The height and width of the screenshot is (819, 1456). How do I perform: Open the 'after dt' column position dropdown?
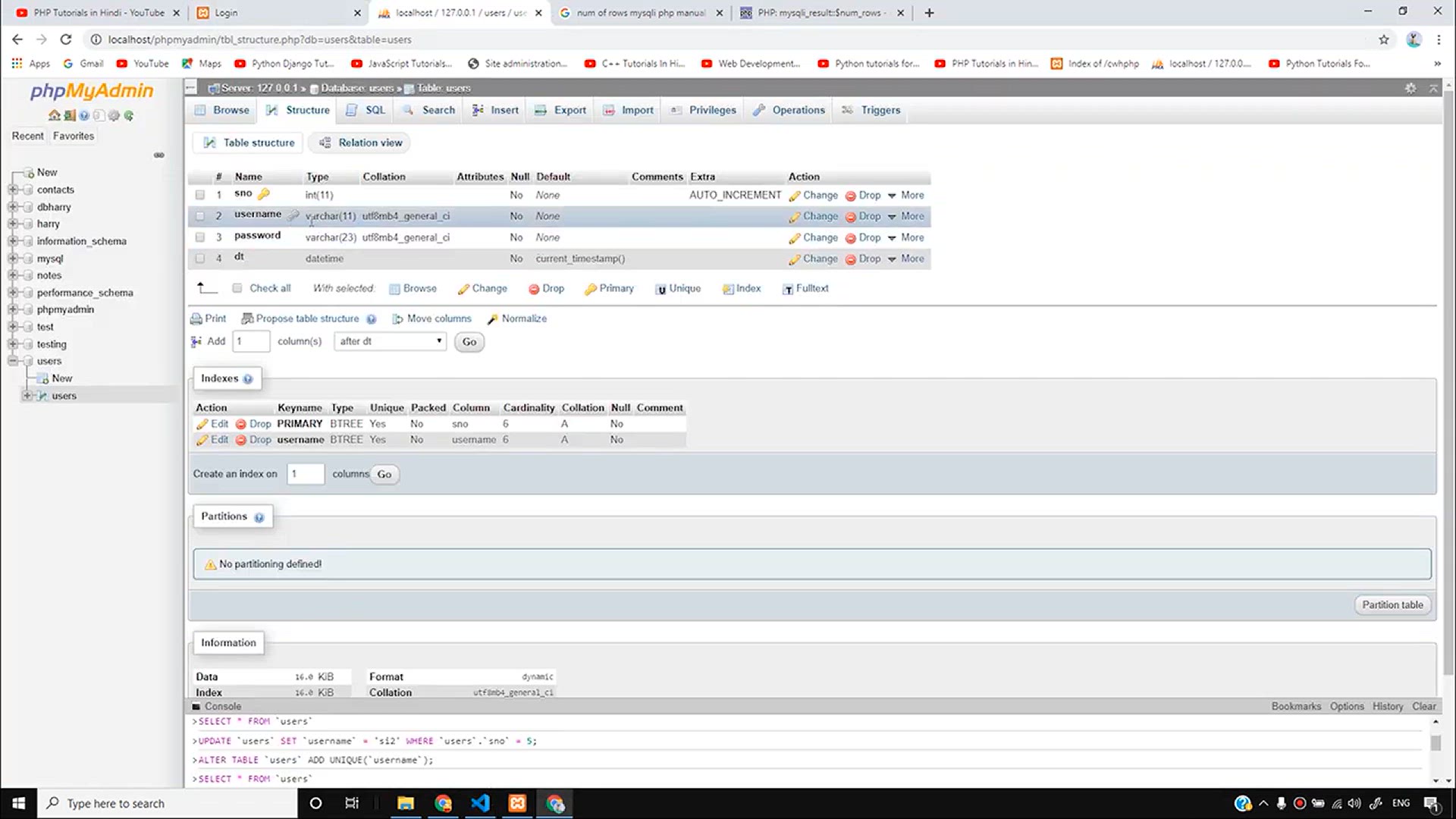pyautogui.click(x=391, y=341)
